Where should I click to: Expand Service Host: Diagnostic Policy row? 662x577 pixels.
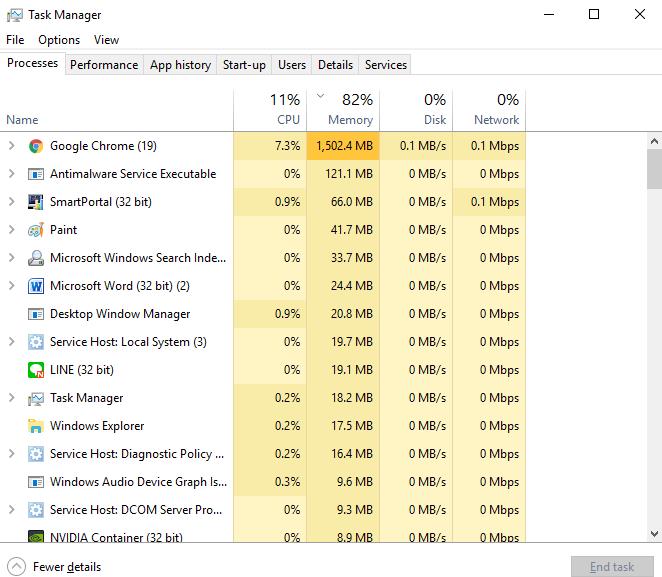[x=12, y=454]
